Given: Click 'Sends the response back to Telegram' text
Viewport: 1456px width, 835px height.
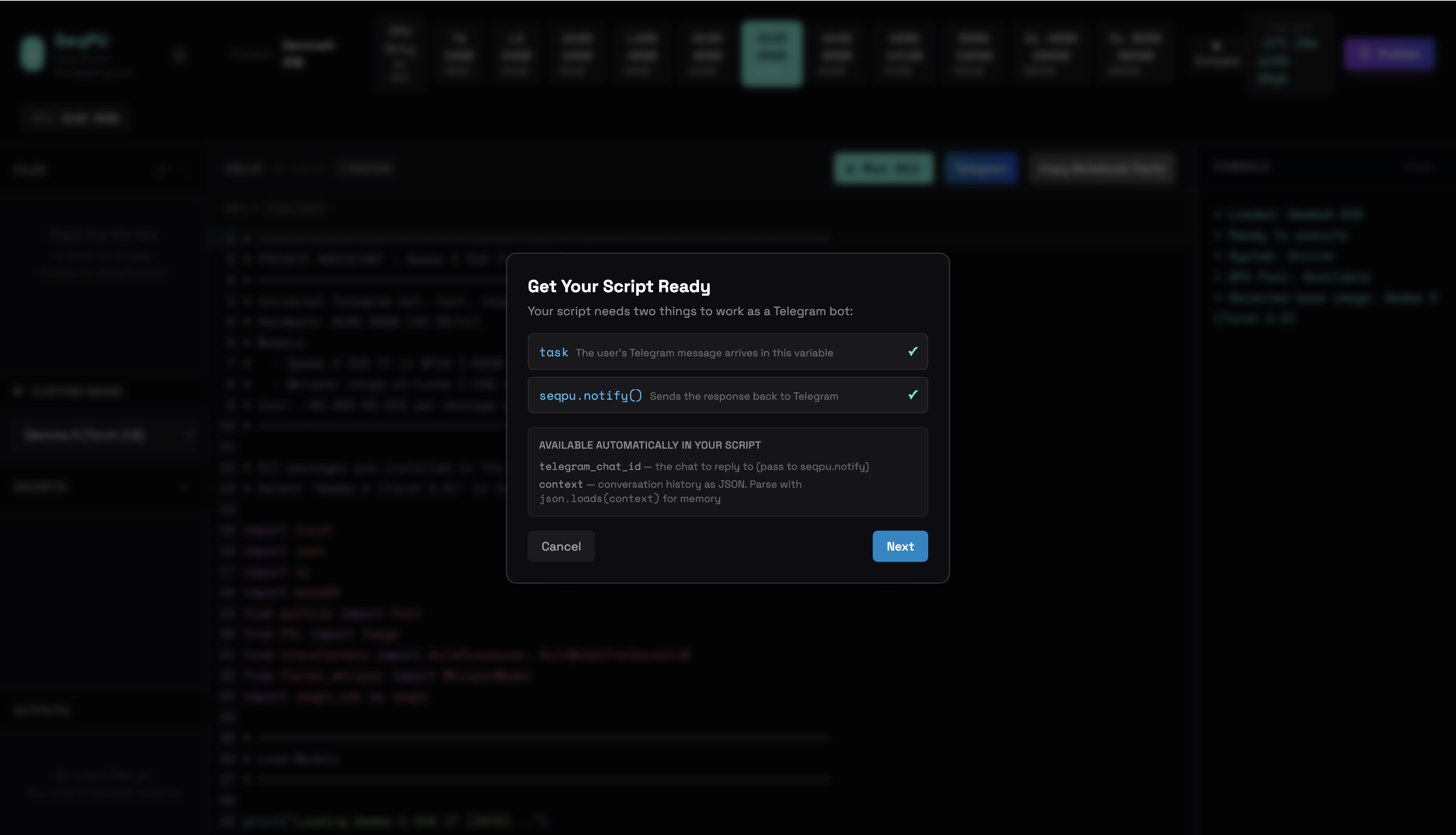Looking at the screenshot, I should coord(744,396).
